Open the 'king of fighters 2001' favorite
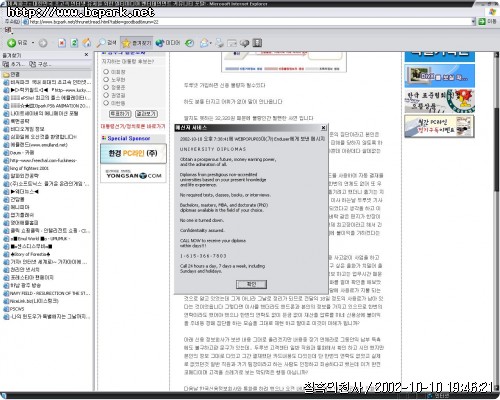Viewport: 500px width, 400px height. 26,168
